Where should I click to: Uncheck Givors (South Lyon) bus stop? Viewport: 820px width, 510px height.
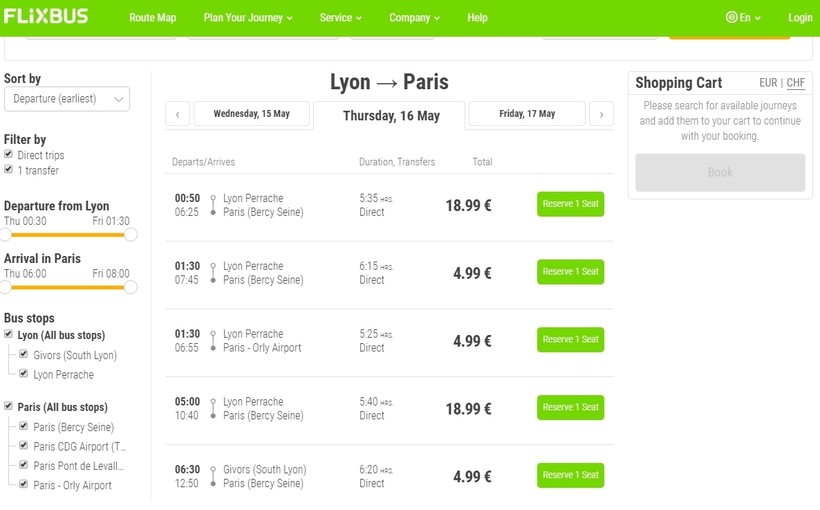(24, 355)
